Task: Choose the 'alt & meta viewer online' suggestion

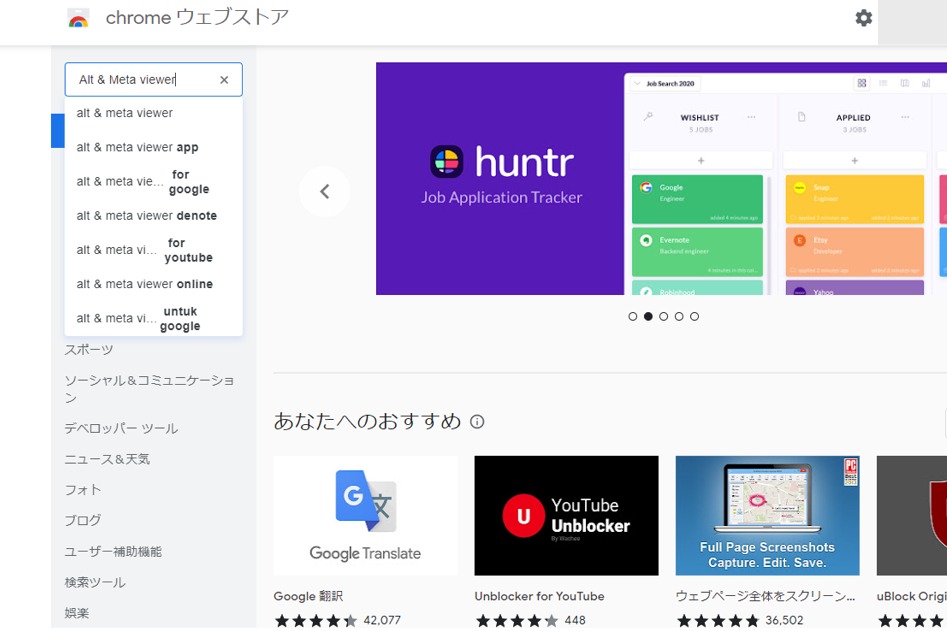Action: point(153,284)
